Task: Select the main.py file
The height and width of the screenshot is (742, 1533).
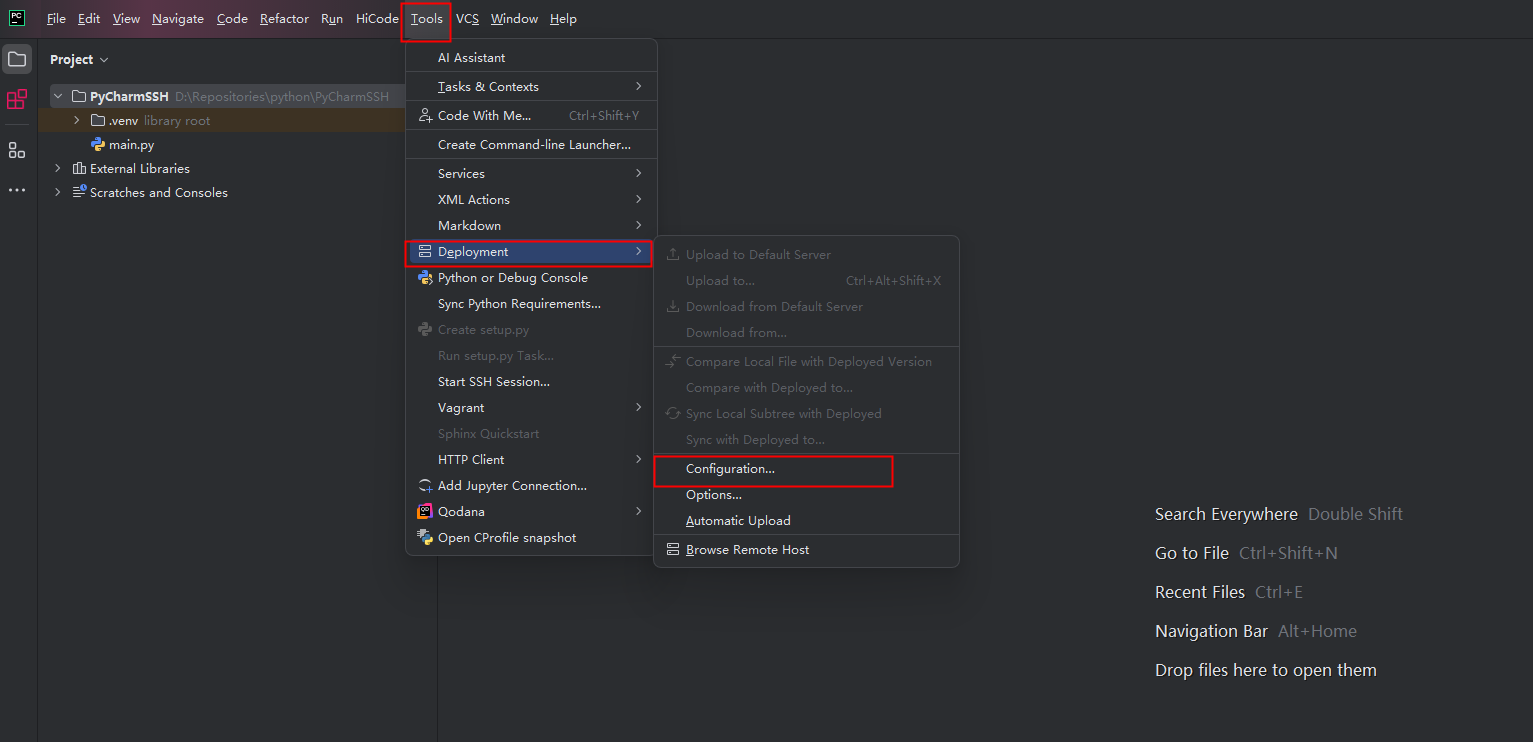Action: tap(131, 144)
